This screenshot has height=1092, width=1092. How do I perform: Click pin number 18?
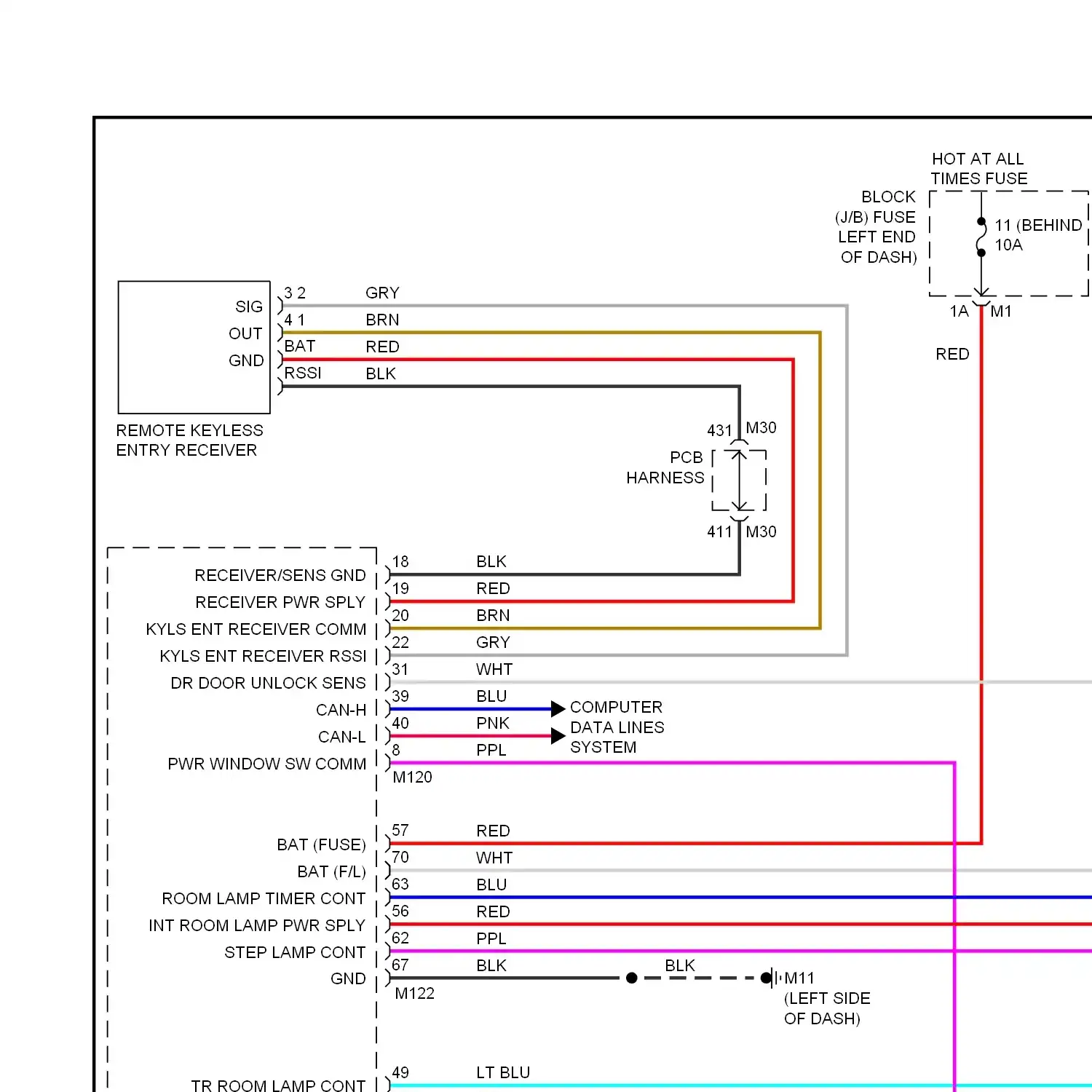pos(400,561)
